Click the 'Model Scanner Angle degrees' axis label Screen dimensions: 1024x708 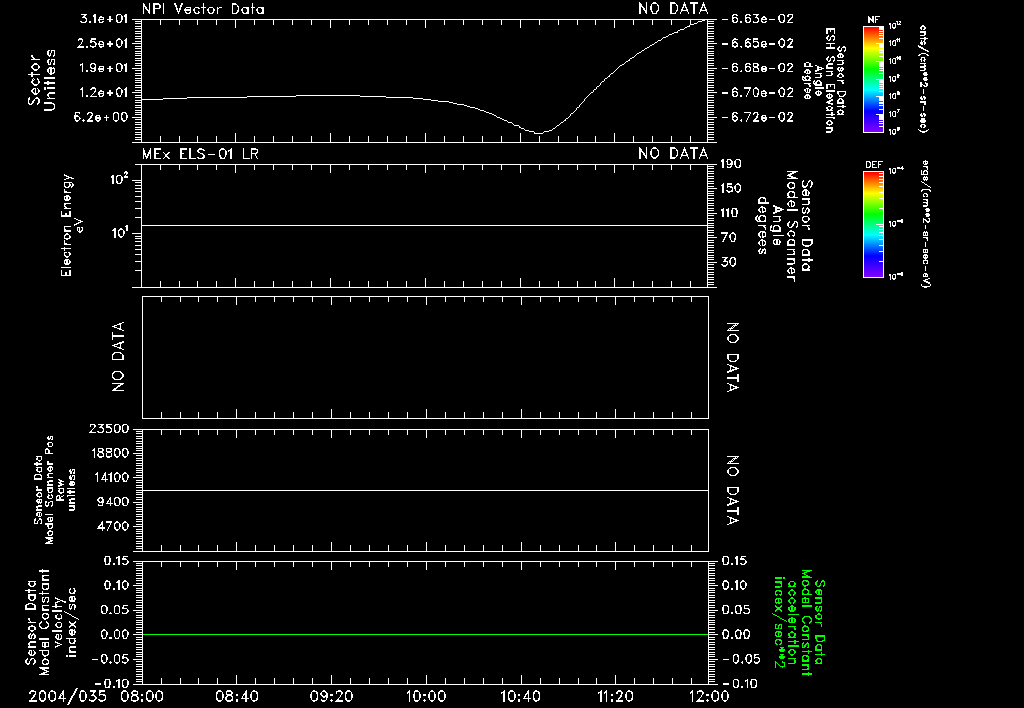(x=784, y=226)
